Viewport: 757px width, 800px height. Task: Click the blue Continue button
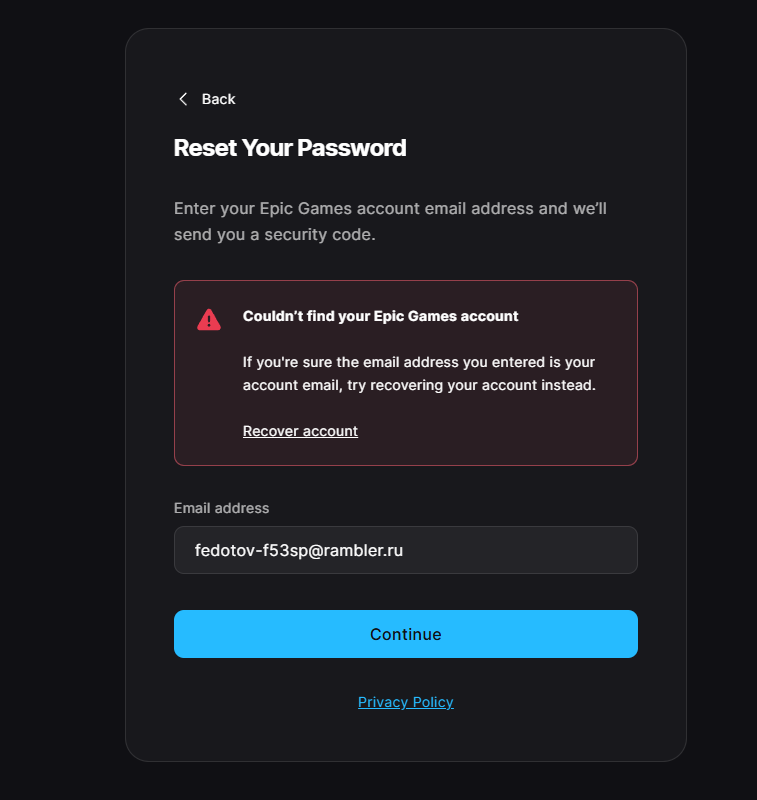406,634
